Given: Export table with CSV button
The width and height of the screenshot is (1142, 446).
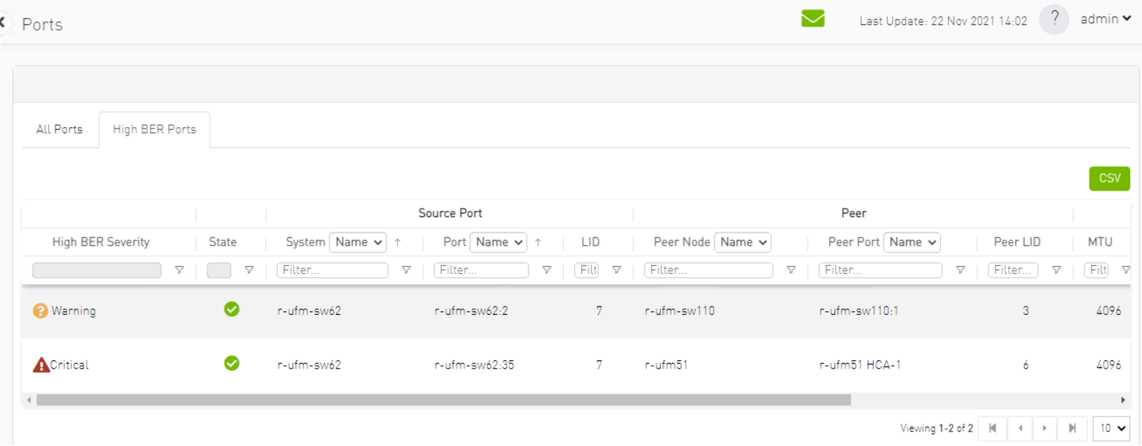Looking at the screenshot, I should point(1109,178).
